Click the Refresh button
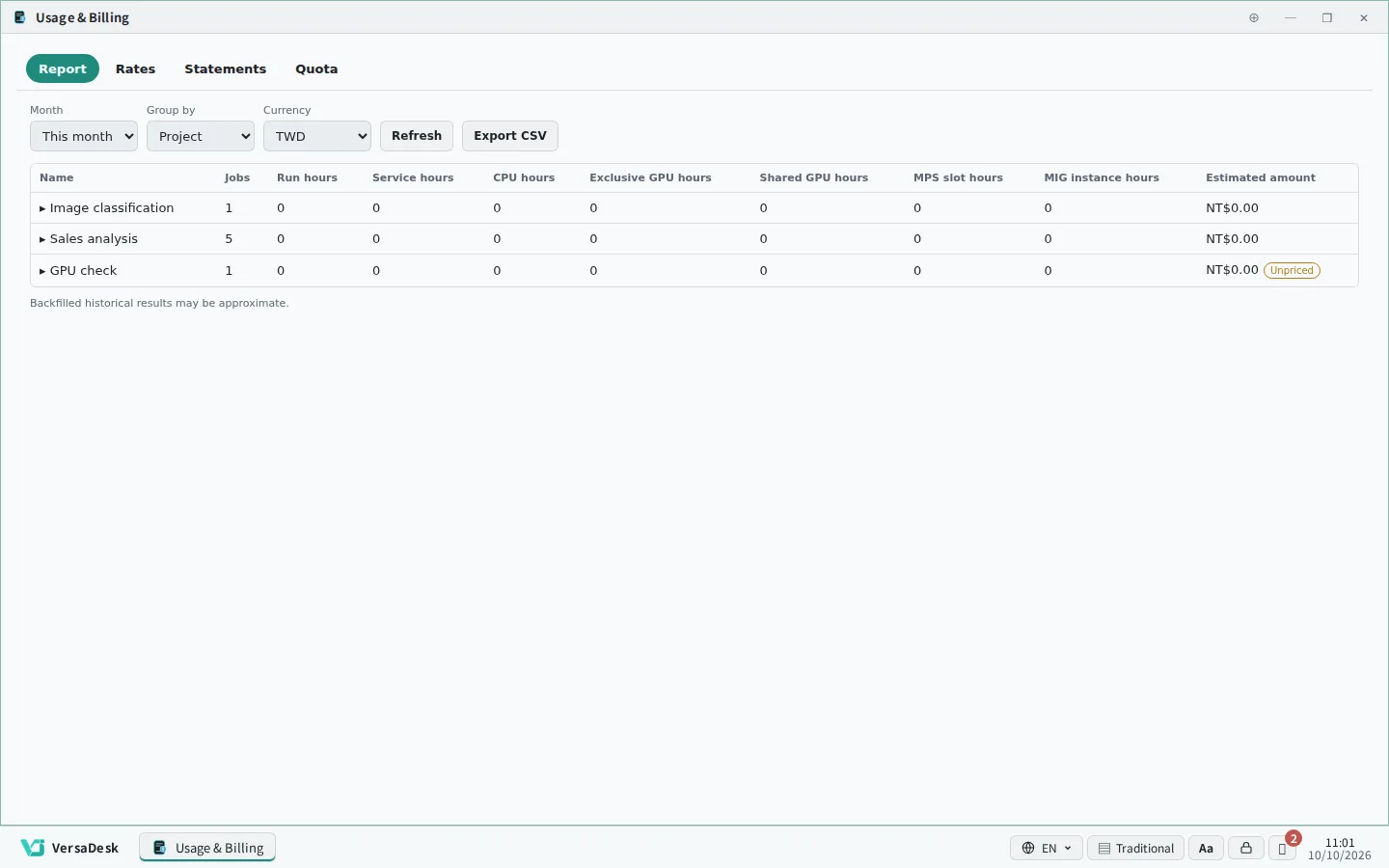The width and height of the screenshot is (1389, 868). (417, 136)
